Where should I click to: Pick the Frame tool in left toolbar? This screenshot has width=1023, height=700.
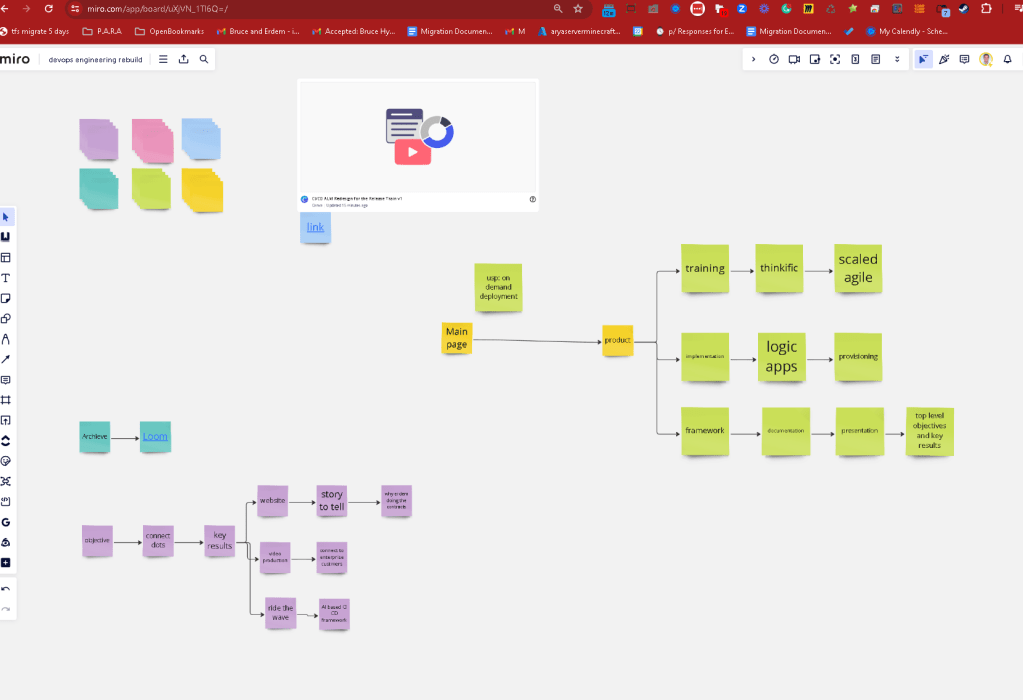[6, 400]
